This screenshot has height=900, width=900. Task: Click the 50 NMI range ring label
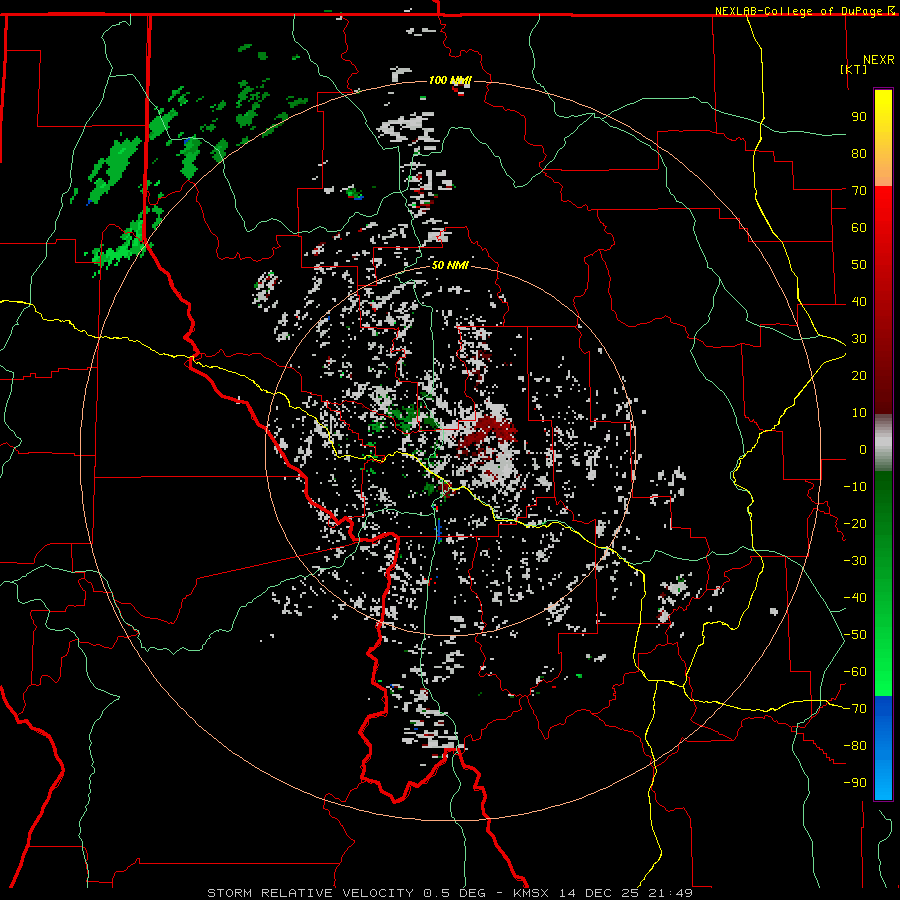pos(450,265)
